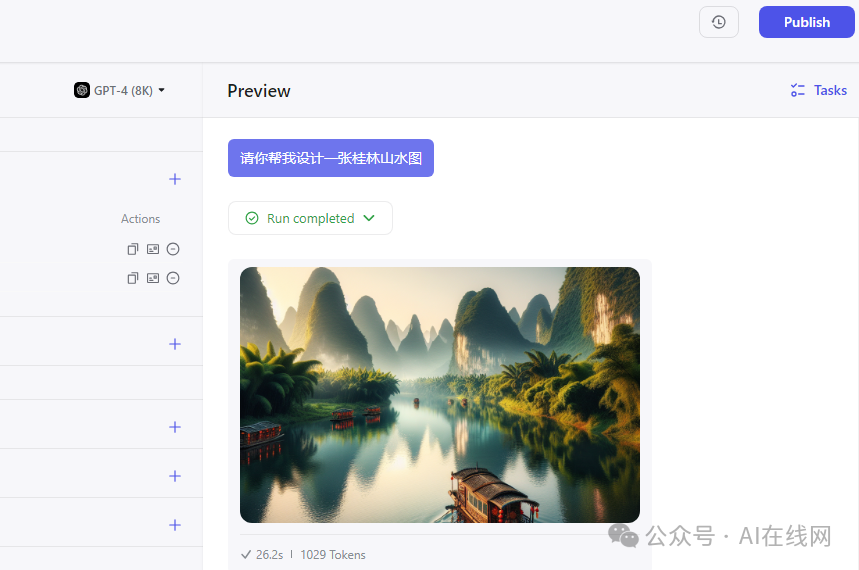Viewport: 859px width, 570px height.
Task: Remove icon in first row under Actions
Action: [173, 249]
